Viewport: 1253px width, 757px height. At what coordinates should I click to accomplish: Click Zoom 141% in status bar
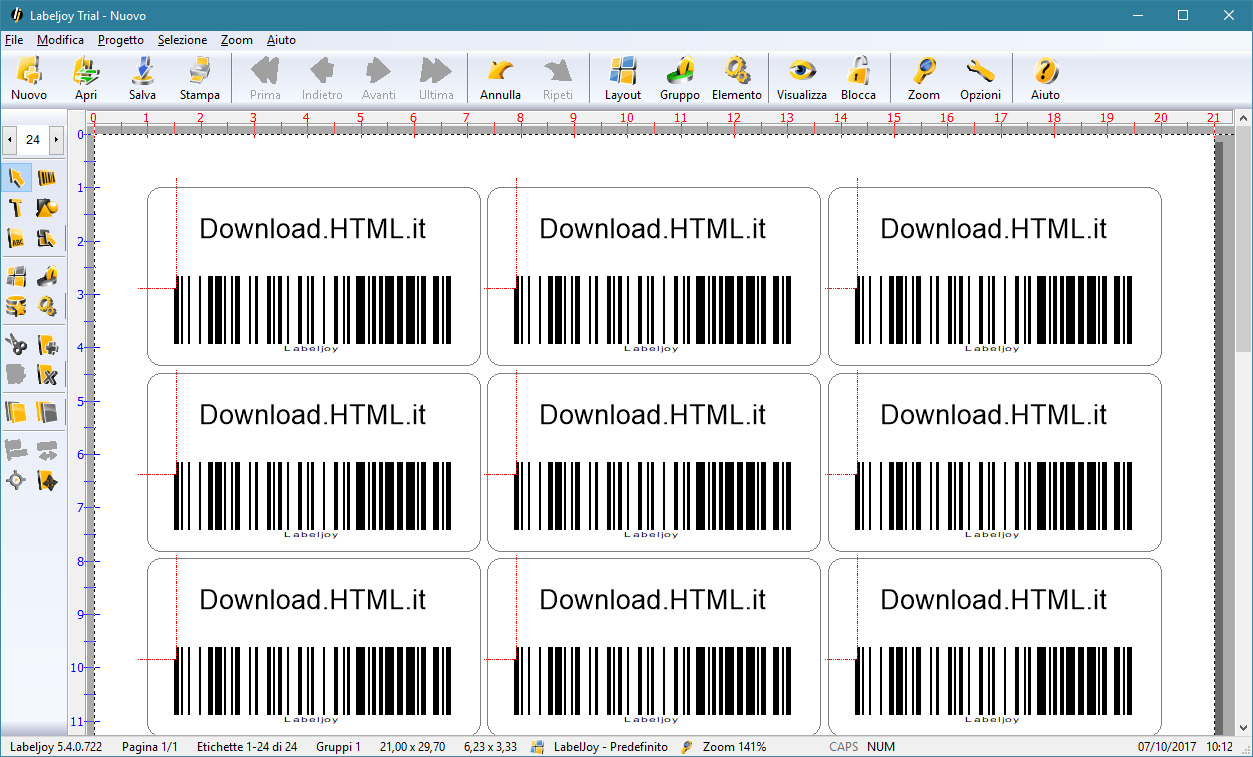click(x=733, y=747)
